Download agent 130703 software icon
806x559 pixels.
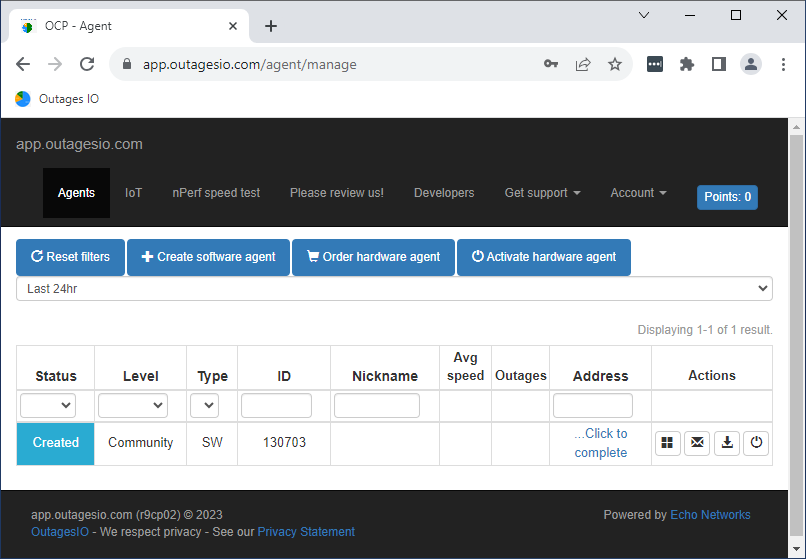pyautogui.click(x=727, y=443)
